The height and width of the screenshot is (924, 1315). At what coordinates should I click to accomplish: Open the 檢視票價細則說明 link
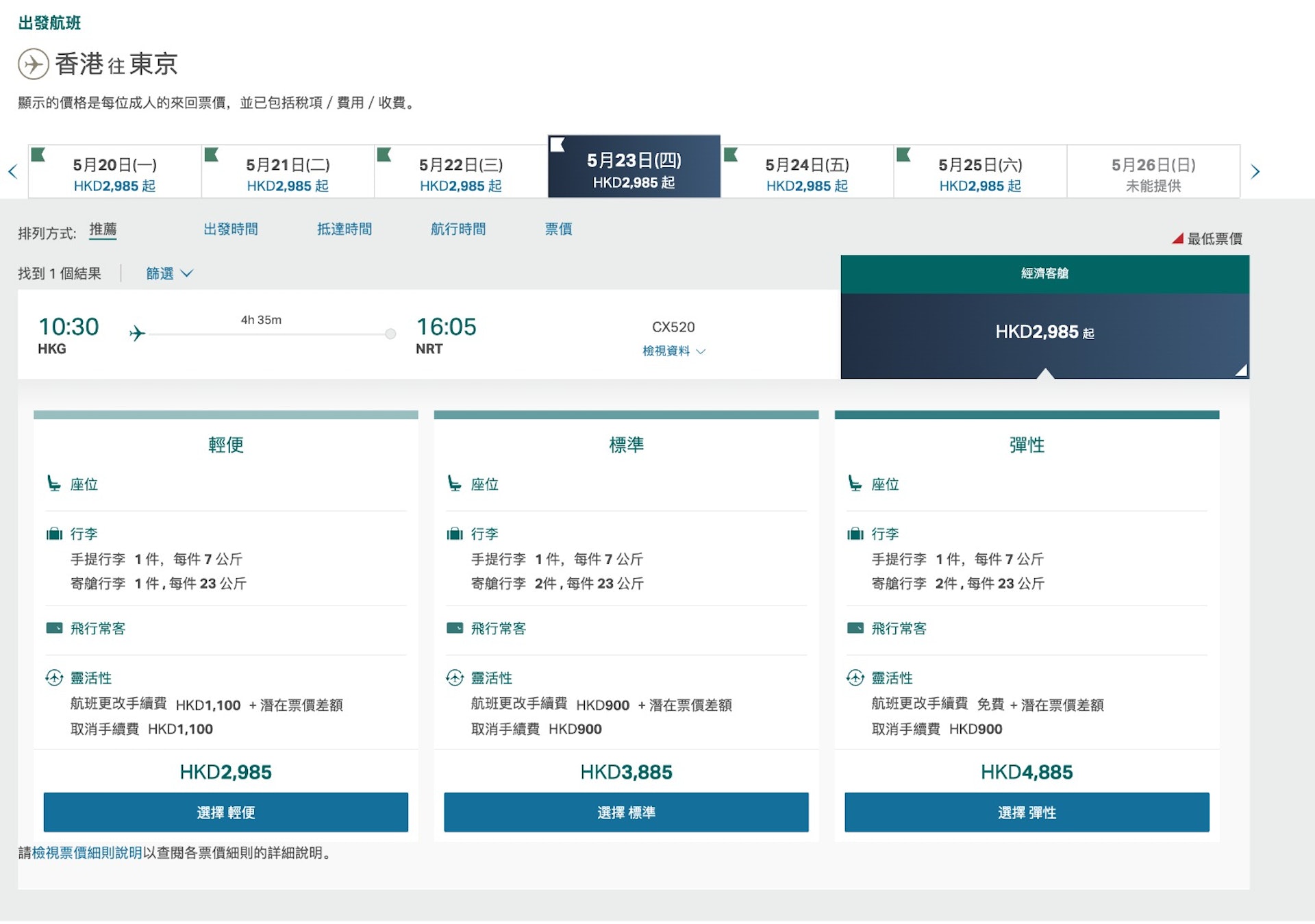[87, 853]
